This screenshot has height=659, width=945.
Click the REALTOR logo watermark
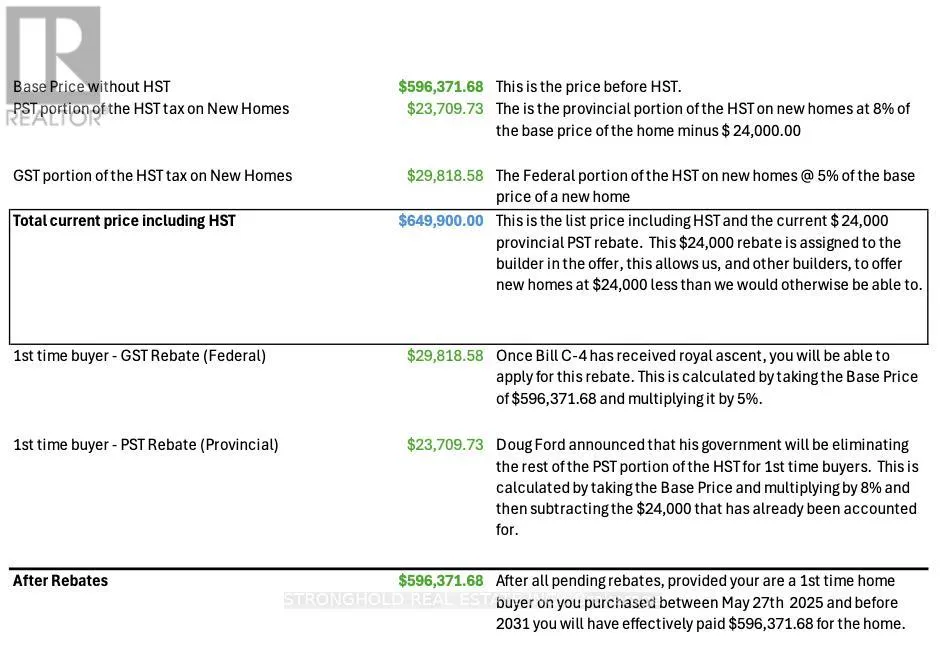pyautogui.click(x=53, y=60)
